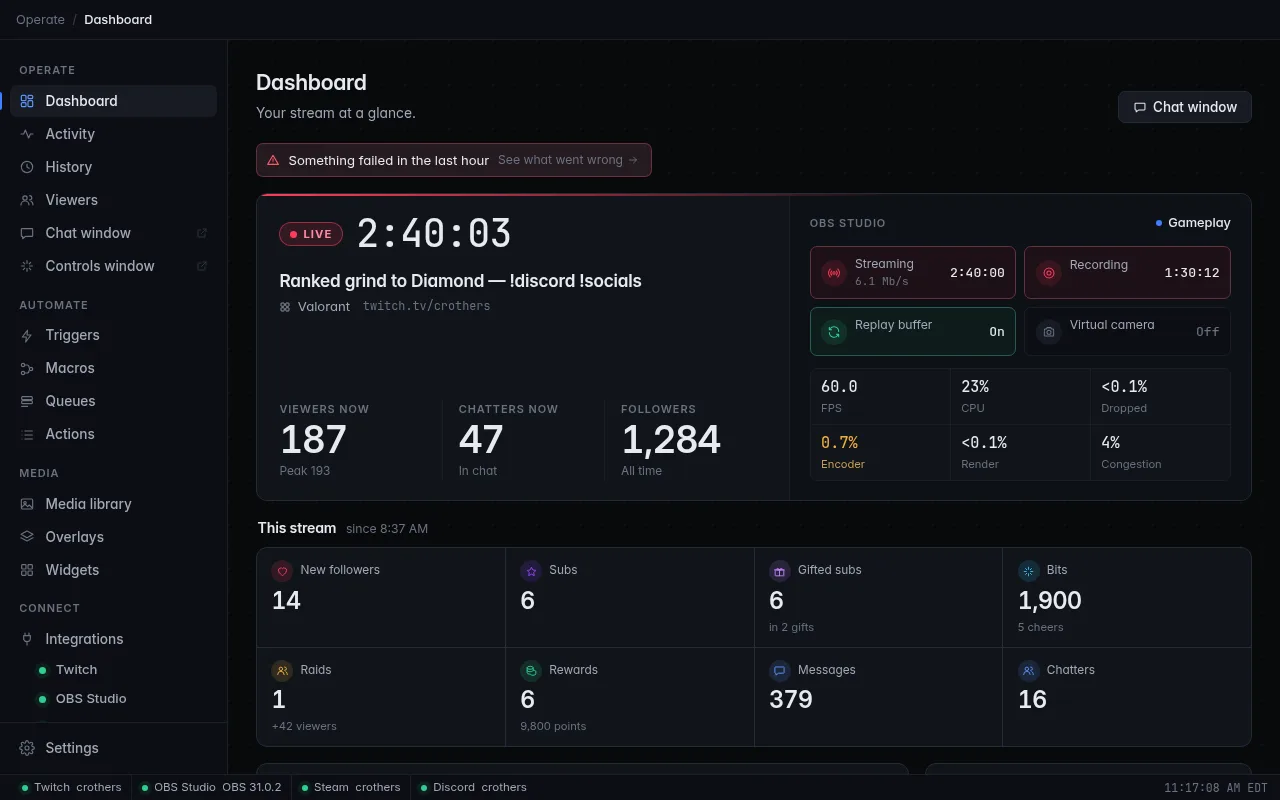Click the Gameplay scene indicator
The height and width of the screenshot is (800, 1280).
click(x=1193, y=223)
